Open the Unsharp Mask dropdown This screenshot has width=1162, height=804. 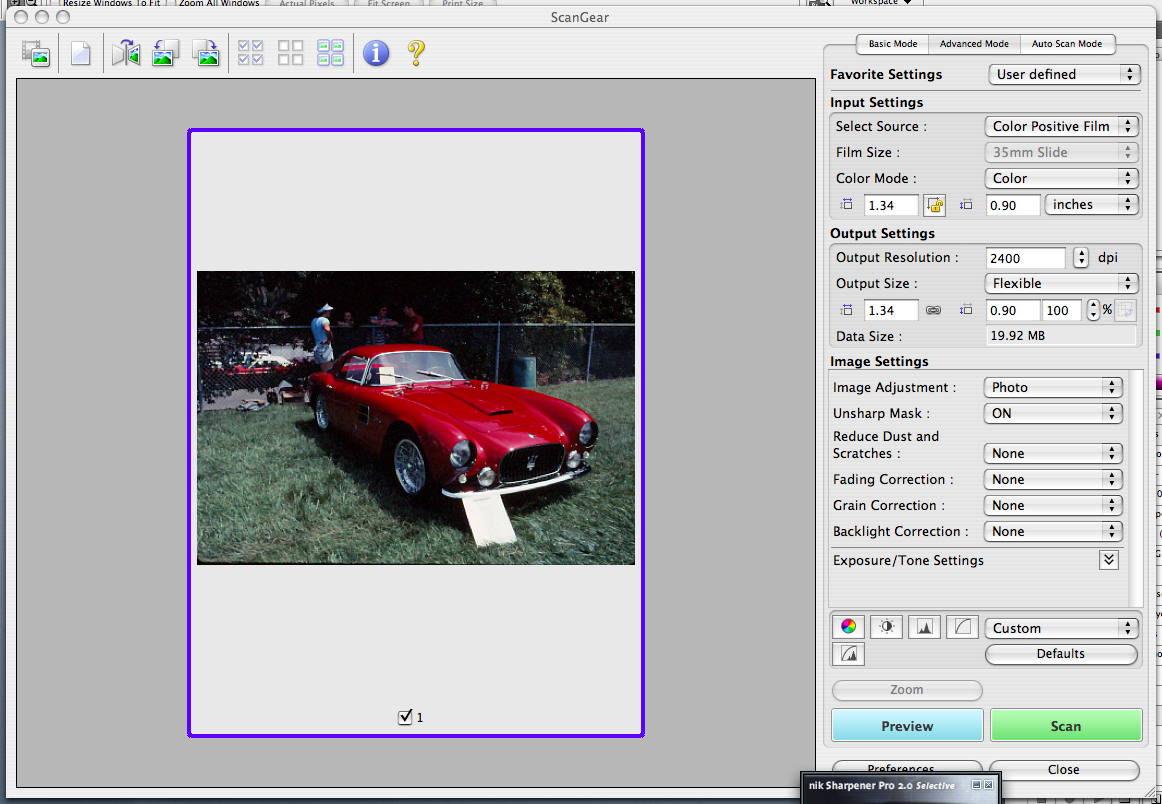click(1053, 413)
